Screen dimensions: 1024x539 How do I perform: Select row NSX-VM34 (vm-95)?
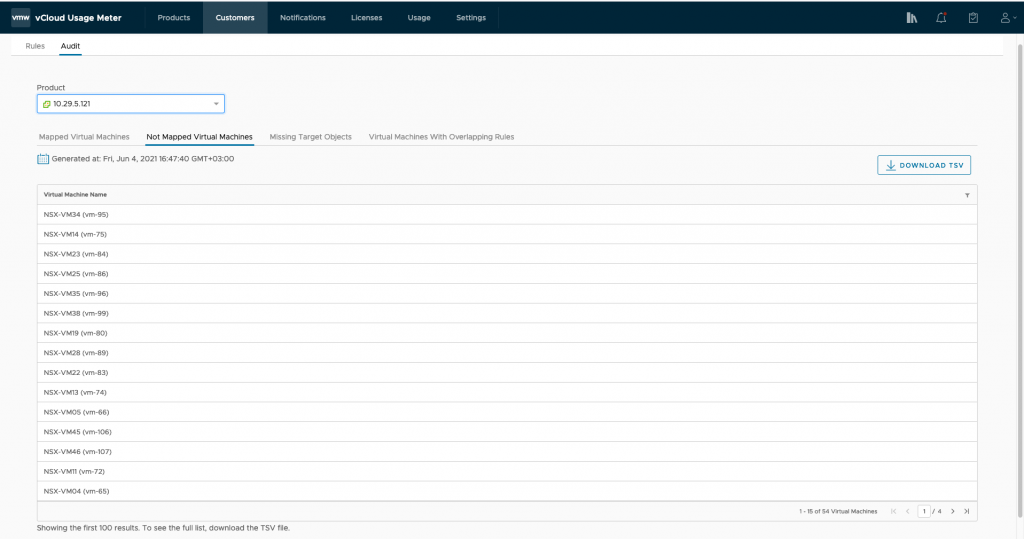click(x=507, y=214)
